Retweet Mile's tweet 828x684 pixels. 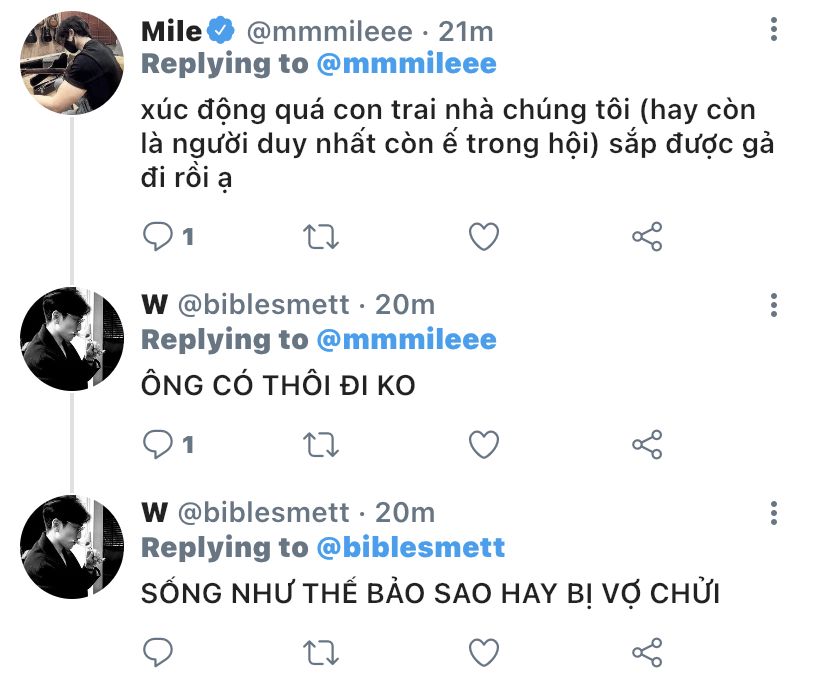(x=320, y=236)
